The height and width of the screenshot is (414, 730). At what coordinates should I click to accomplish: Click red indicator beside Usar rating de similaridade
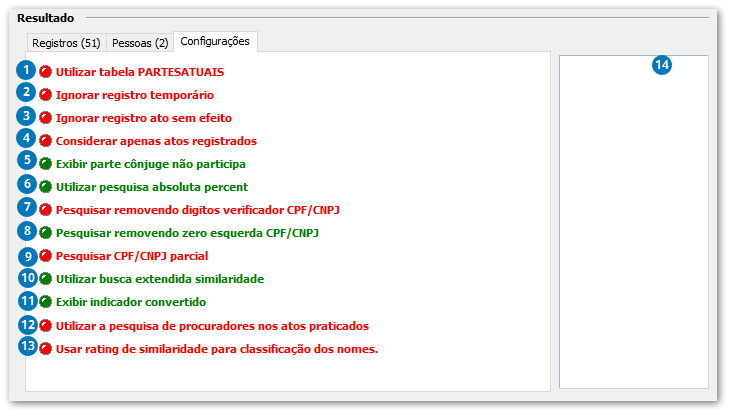[45, 349]
